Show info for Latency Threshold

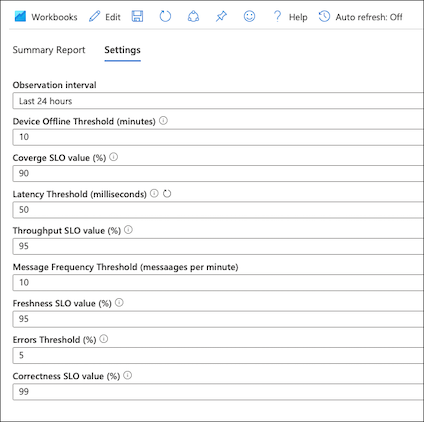click(x=154, y=193)
